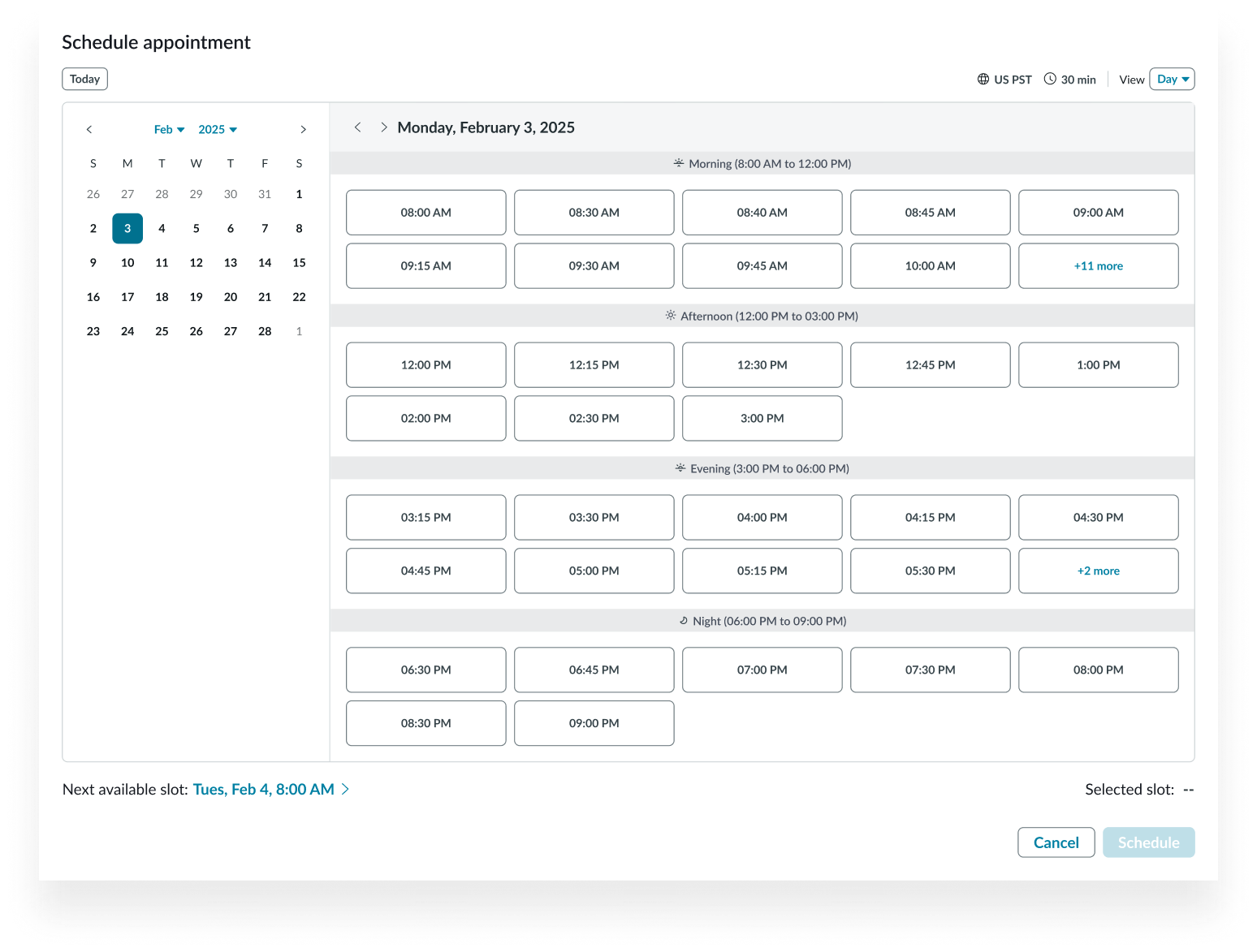The width and height of the screenshot is (1257, 952).
Task: Click the Cancel button
Action: [x=1056, y=842]
